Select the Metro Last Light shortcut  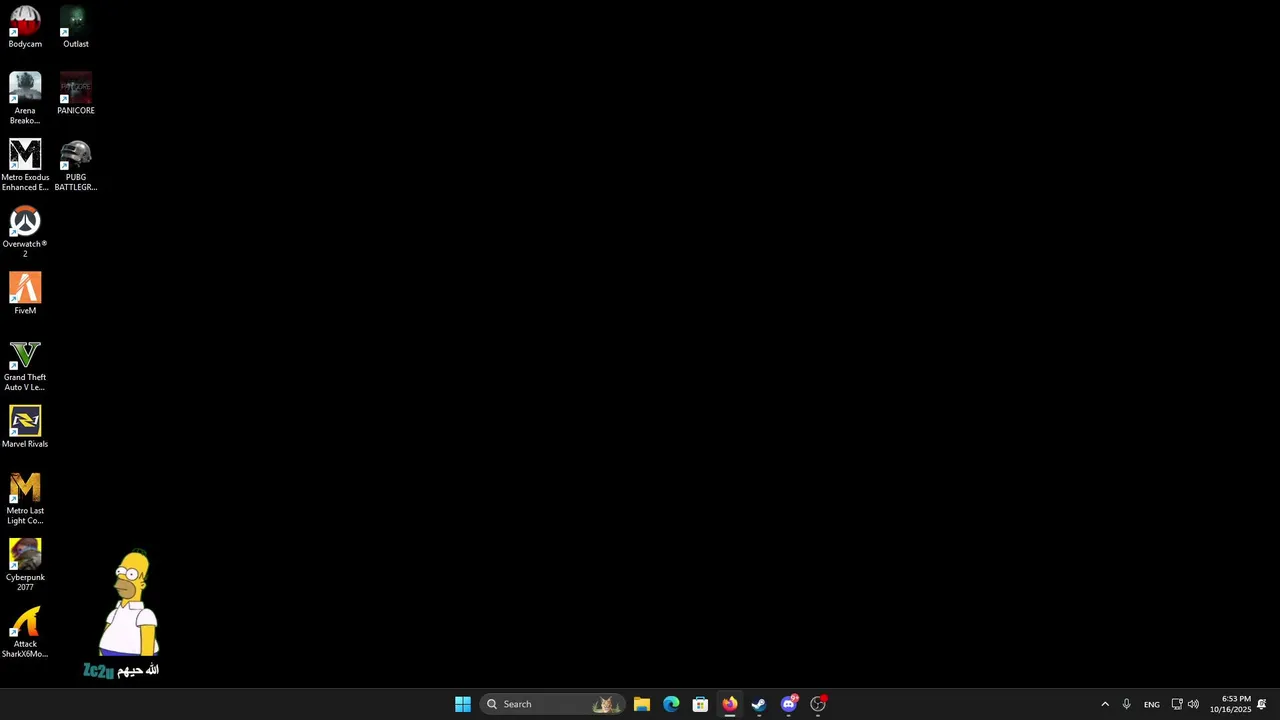click(25, 498)
